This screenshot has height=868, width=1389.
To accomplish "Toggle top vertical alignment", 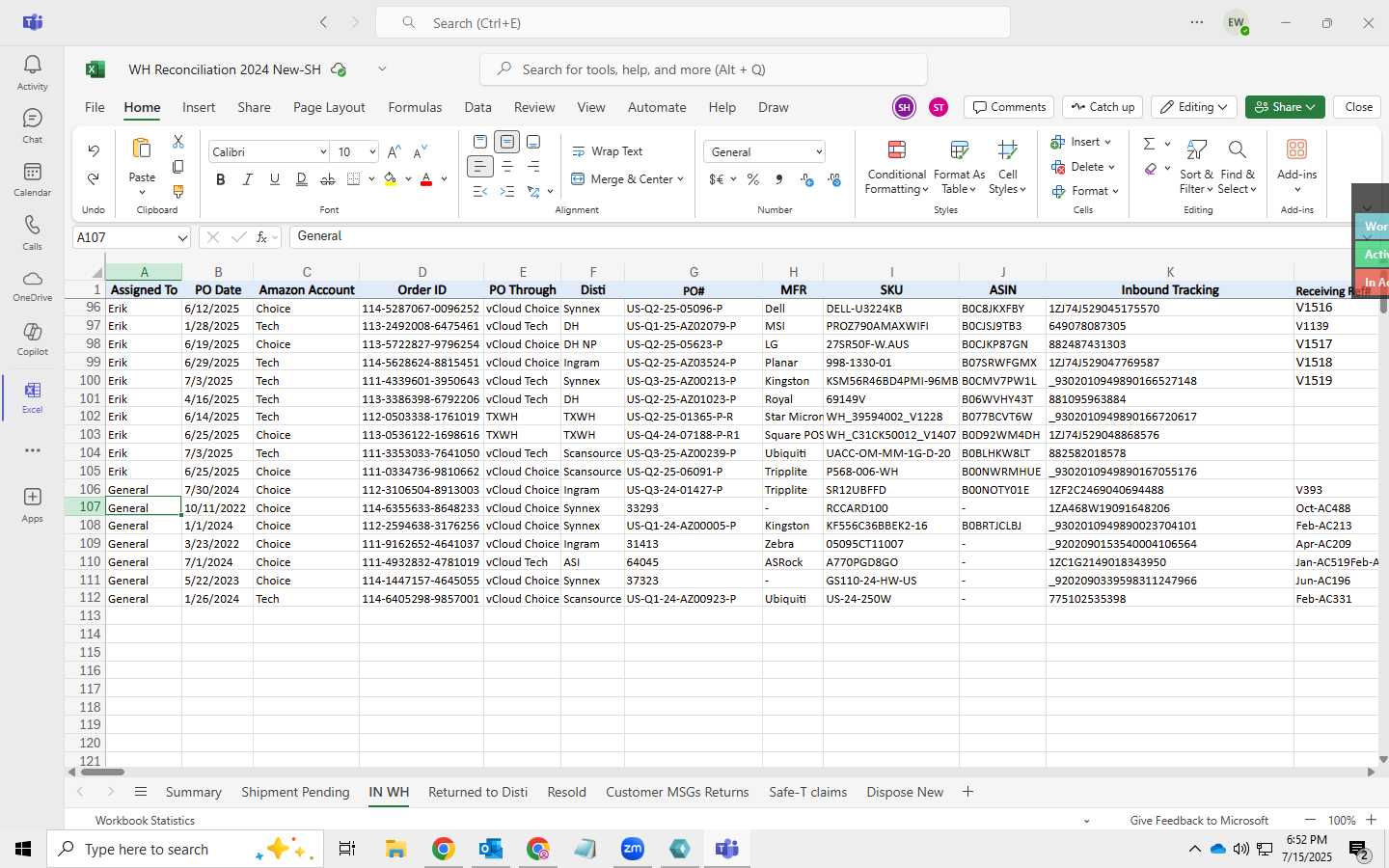I will click(480, 142).
